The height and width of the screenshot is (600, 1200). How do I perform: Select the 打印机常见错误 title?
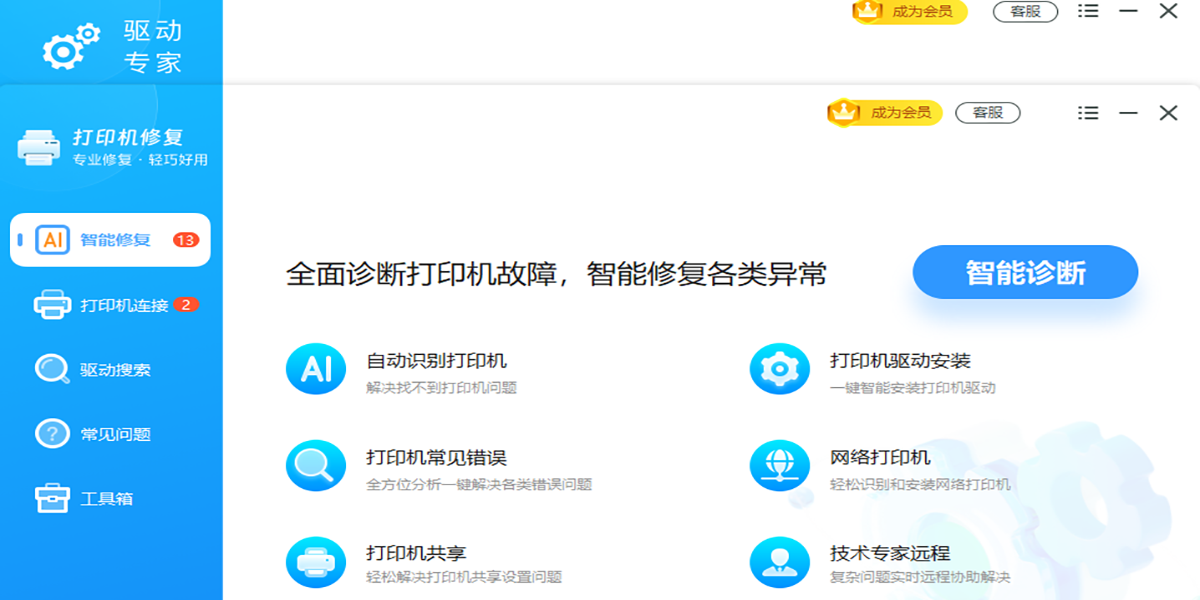[x=437, y=457]
